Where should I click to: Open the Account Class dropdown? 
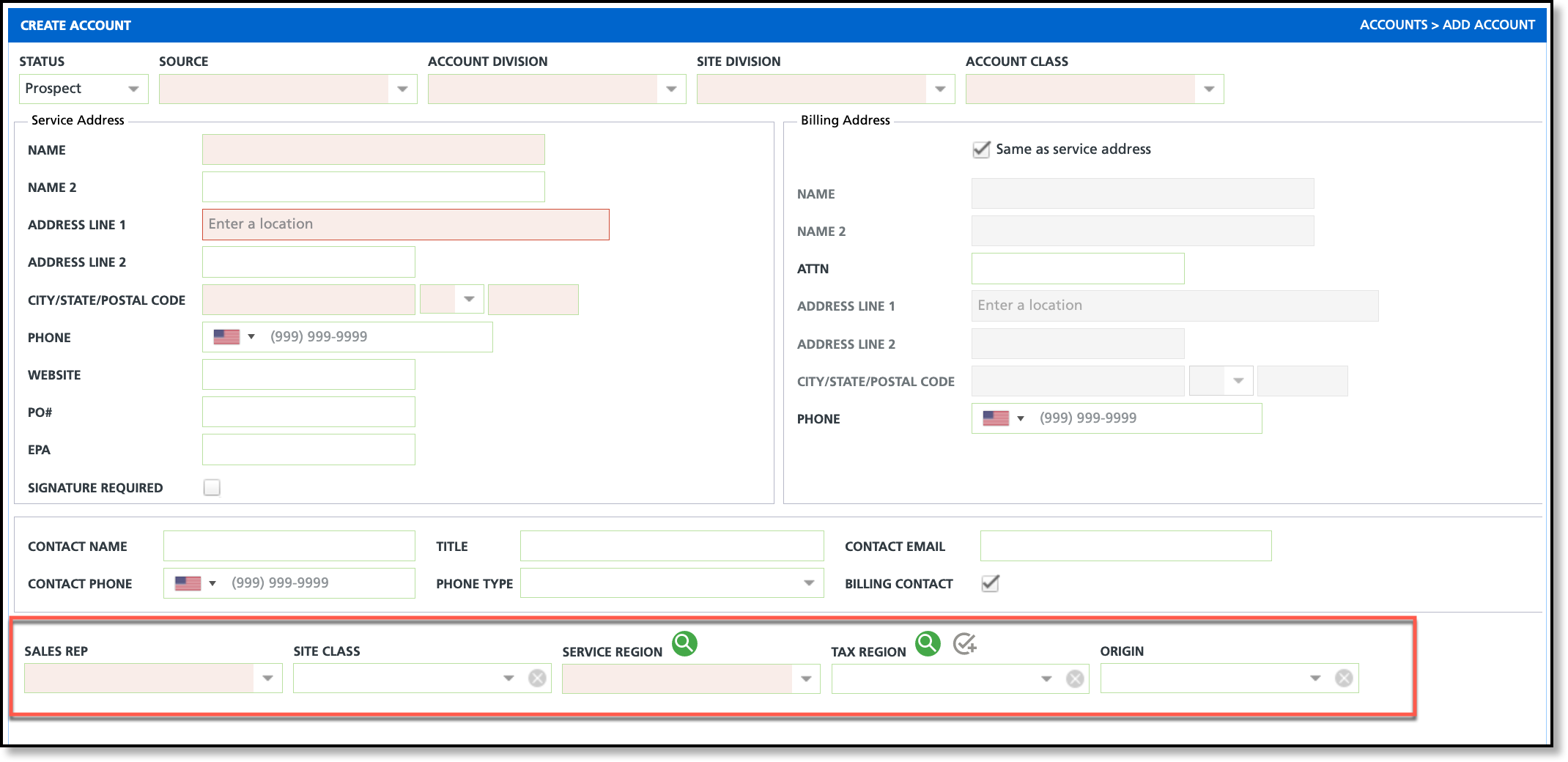[1095, 89]
